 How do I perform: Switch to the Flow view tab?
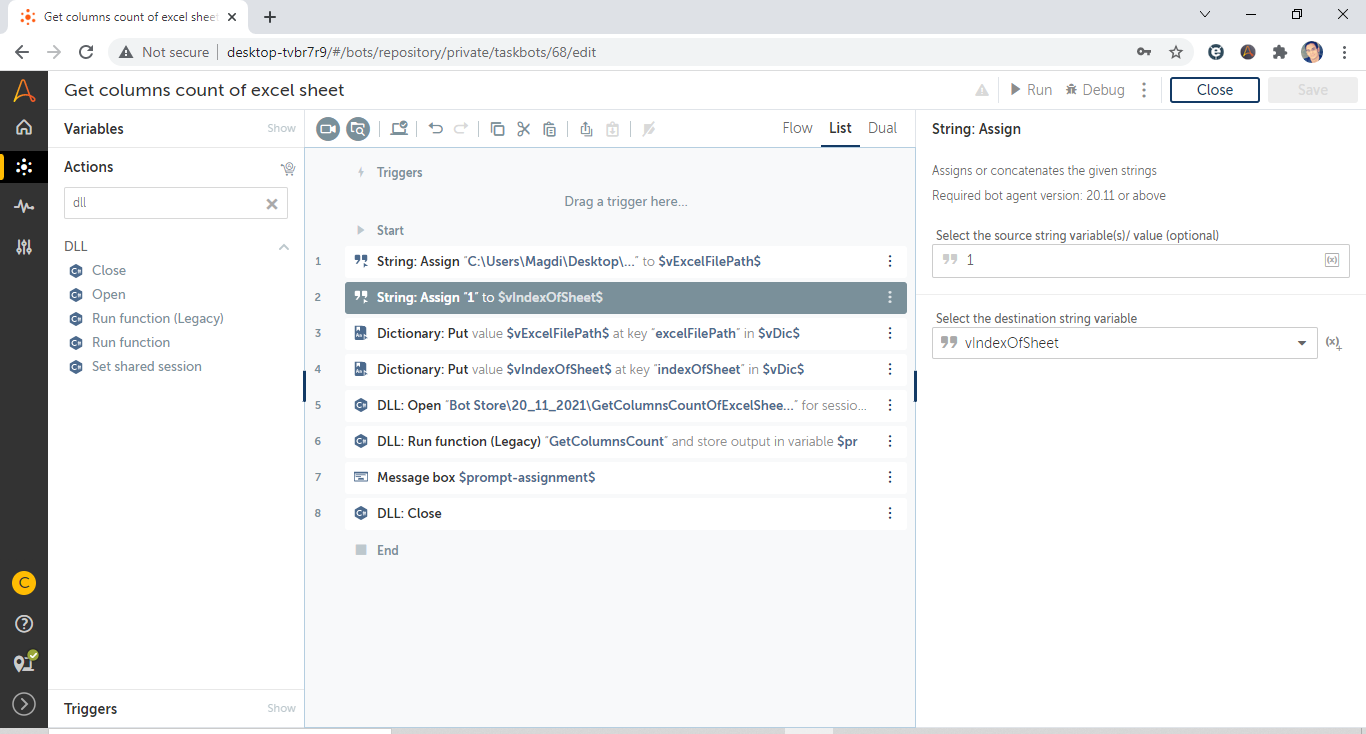(x=797, y=128)
